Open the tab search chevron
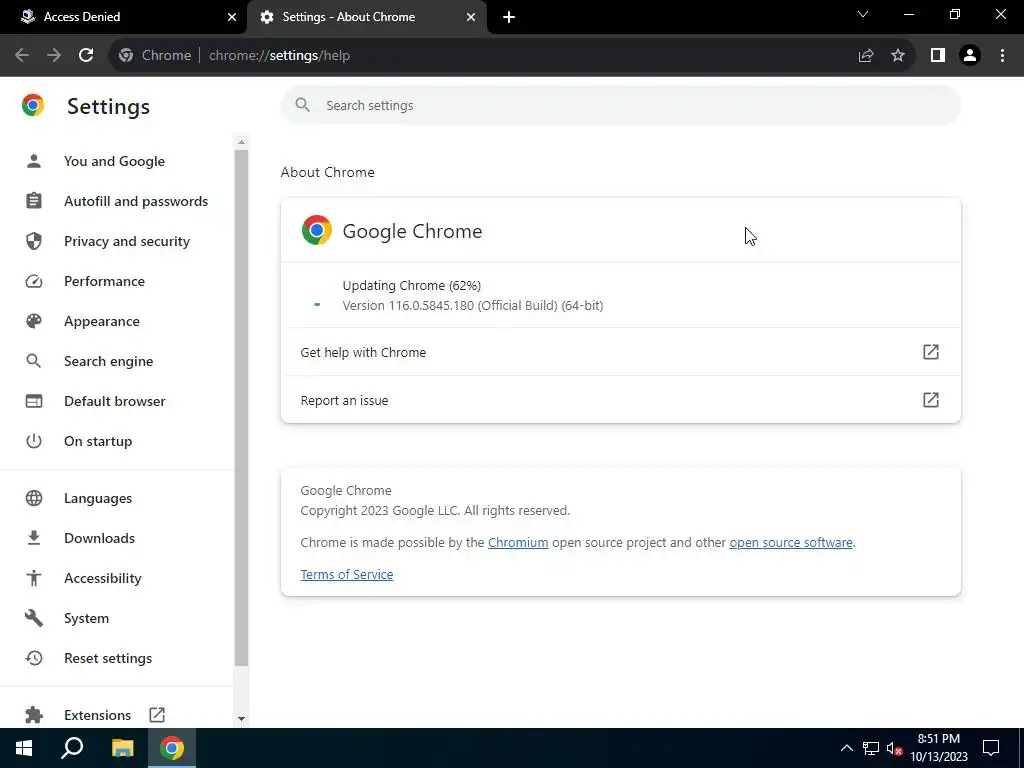The height and width of the screenshot is (768, 1024). [863, 14]
